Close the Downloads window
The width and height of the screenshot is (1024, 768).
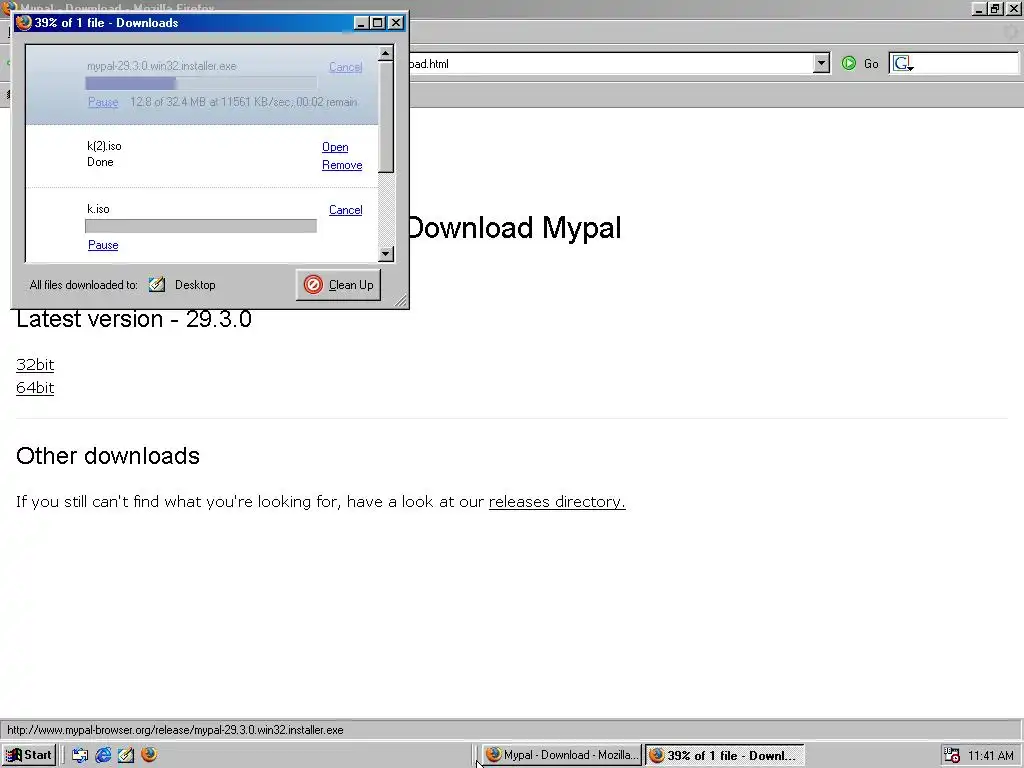tap(396, 23)
